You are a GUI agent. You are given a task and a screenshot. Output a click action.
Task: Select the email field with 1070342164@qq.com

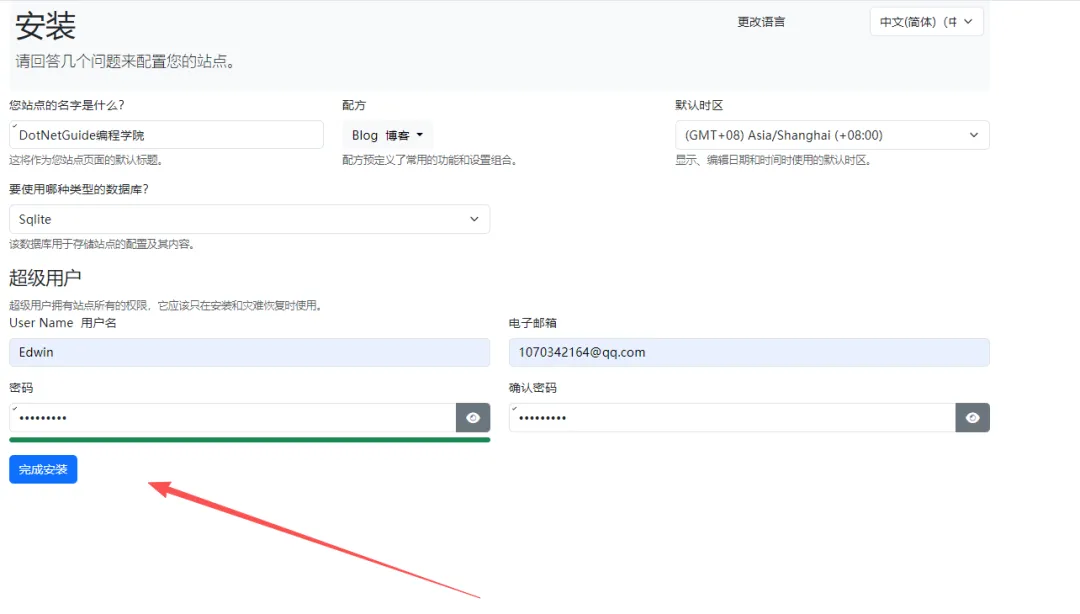coord(748,352)
